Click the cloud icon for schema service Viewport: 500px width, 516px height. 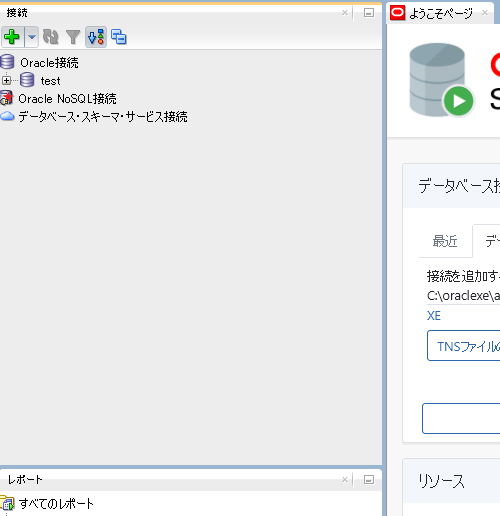[7, 116]
